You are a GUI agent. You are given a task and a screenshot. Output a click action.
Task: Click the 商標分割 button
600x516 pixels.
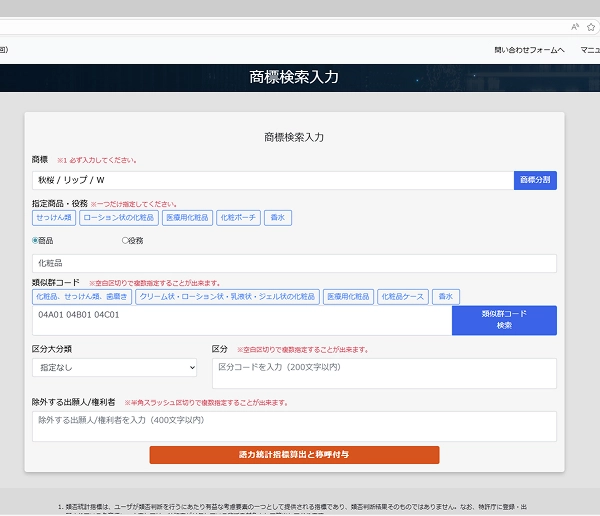[x=535, y=180]
